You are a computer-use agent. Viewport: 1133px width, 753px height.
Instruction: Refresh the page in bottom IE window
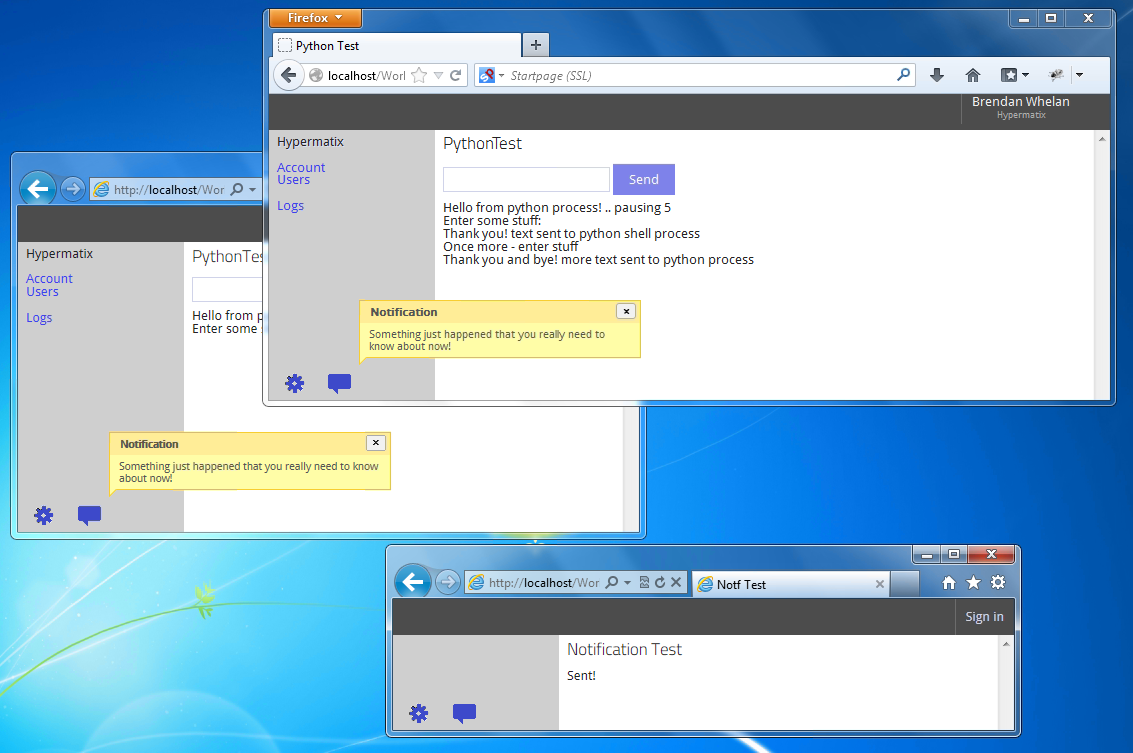660,582
